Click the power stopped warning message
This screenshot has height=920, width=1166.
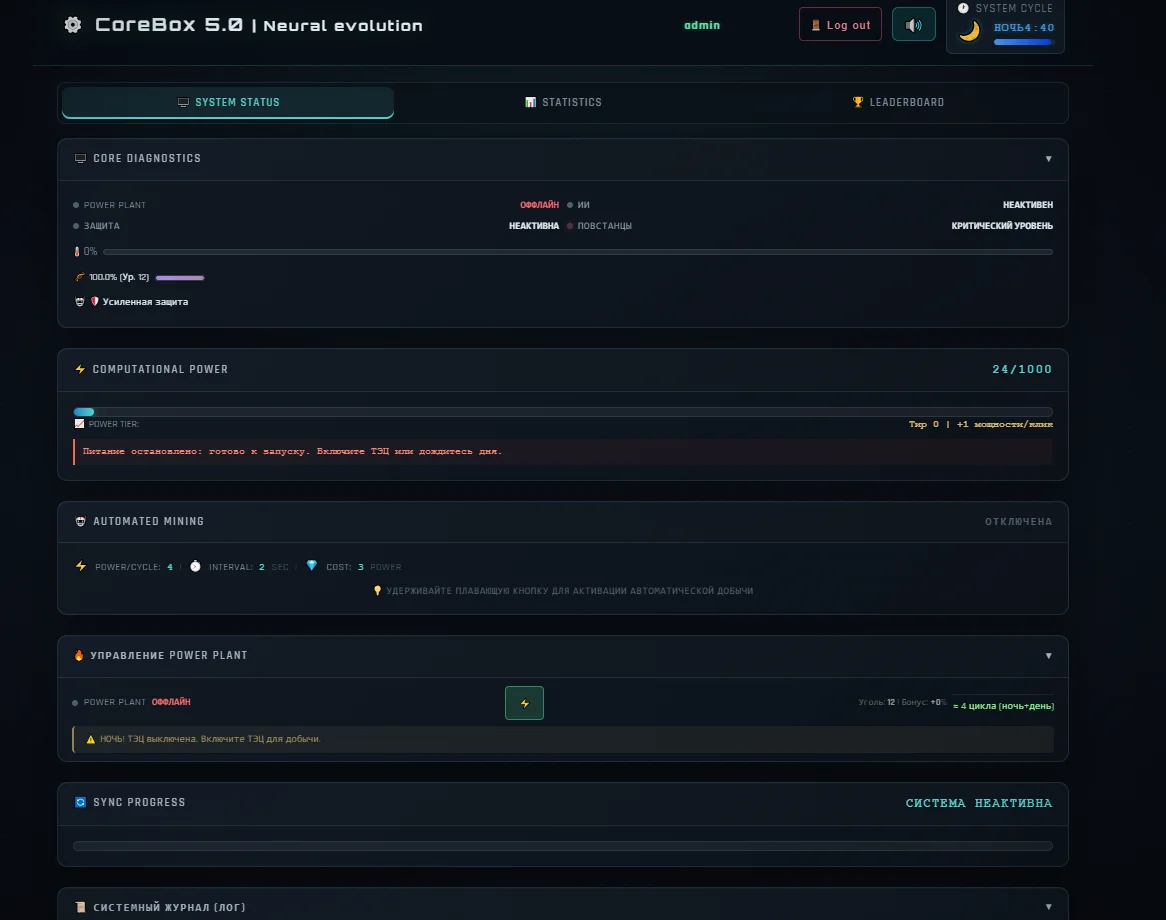click(563, 451)
